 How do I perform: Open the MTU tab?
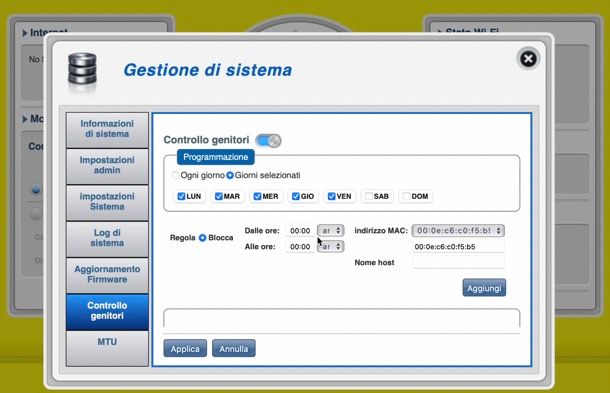pyautogui.click(x=107, y=347)
